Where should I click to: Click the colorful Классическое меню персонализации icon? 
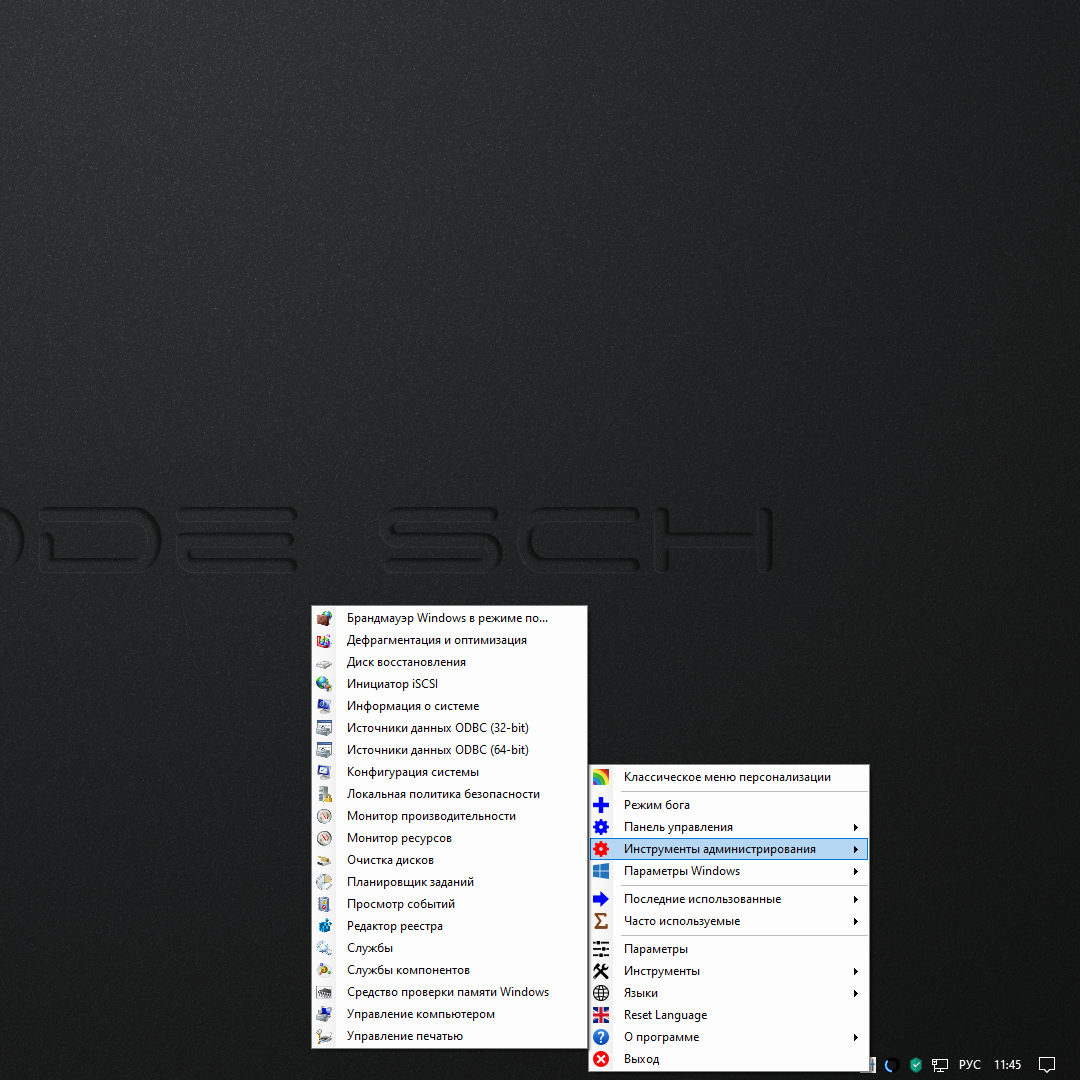601,777
